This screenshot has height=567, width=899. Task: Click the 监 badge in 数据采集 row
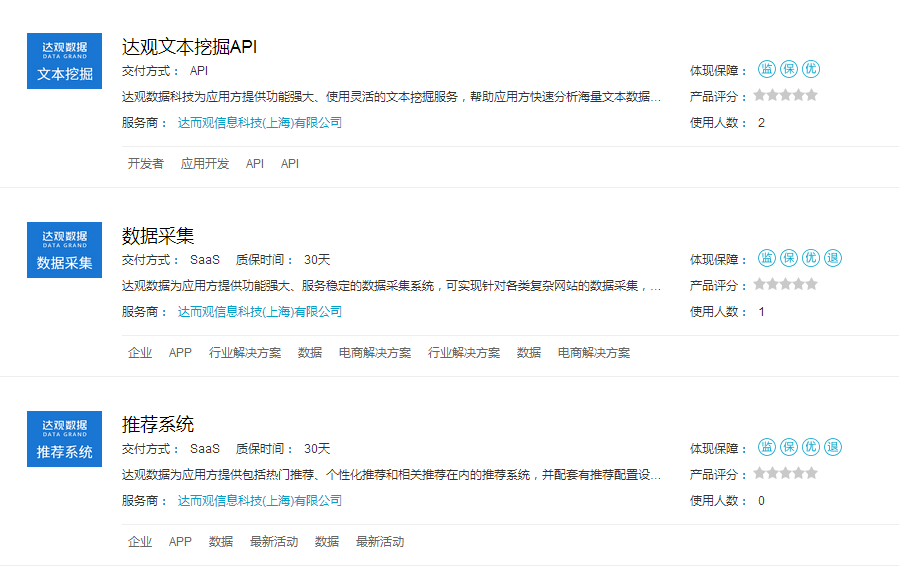pyautogui.click(x=767, y=258)
